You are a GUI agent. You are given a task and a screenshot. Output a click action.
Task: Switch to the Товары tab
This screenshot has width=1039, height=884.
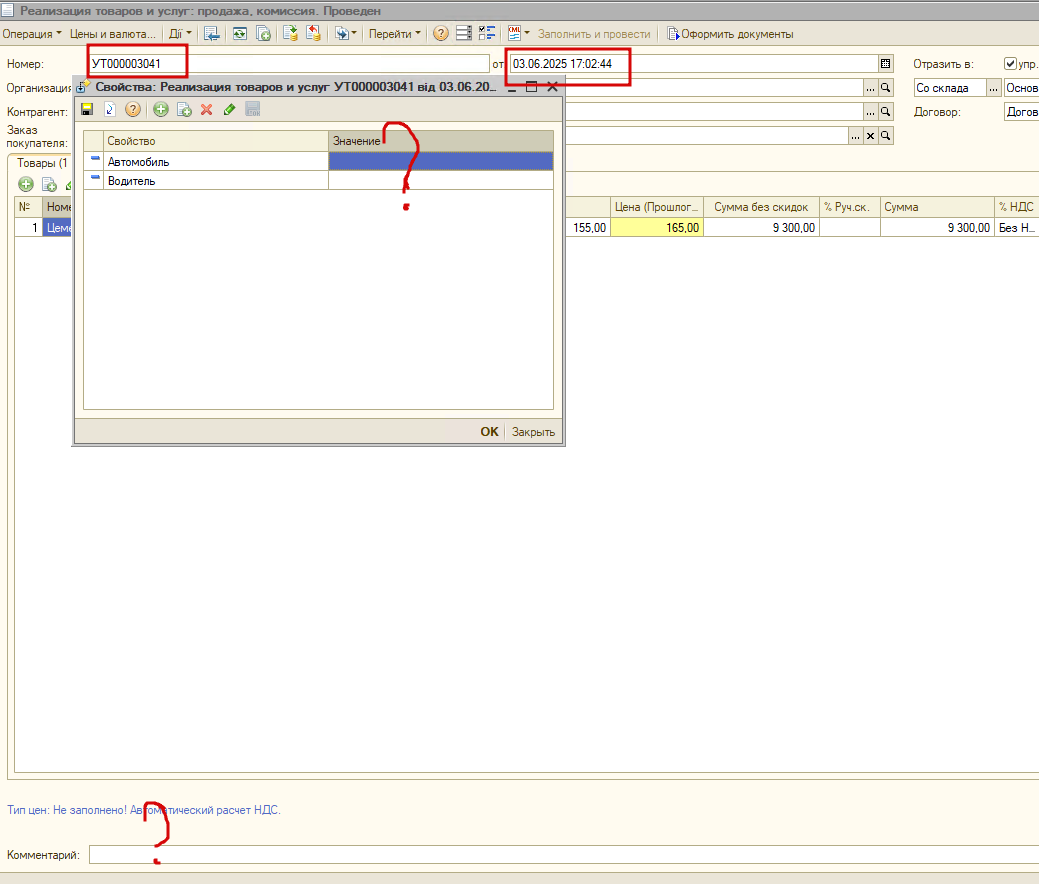click(x=42, y=163)
